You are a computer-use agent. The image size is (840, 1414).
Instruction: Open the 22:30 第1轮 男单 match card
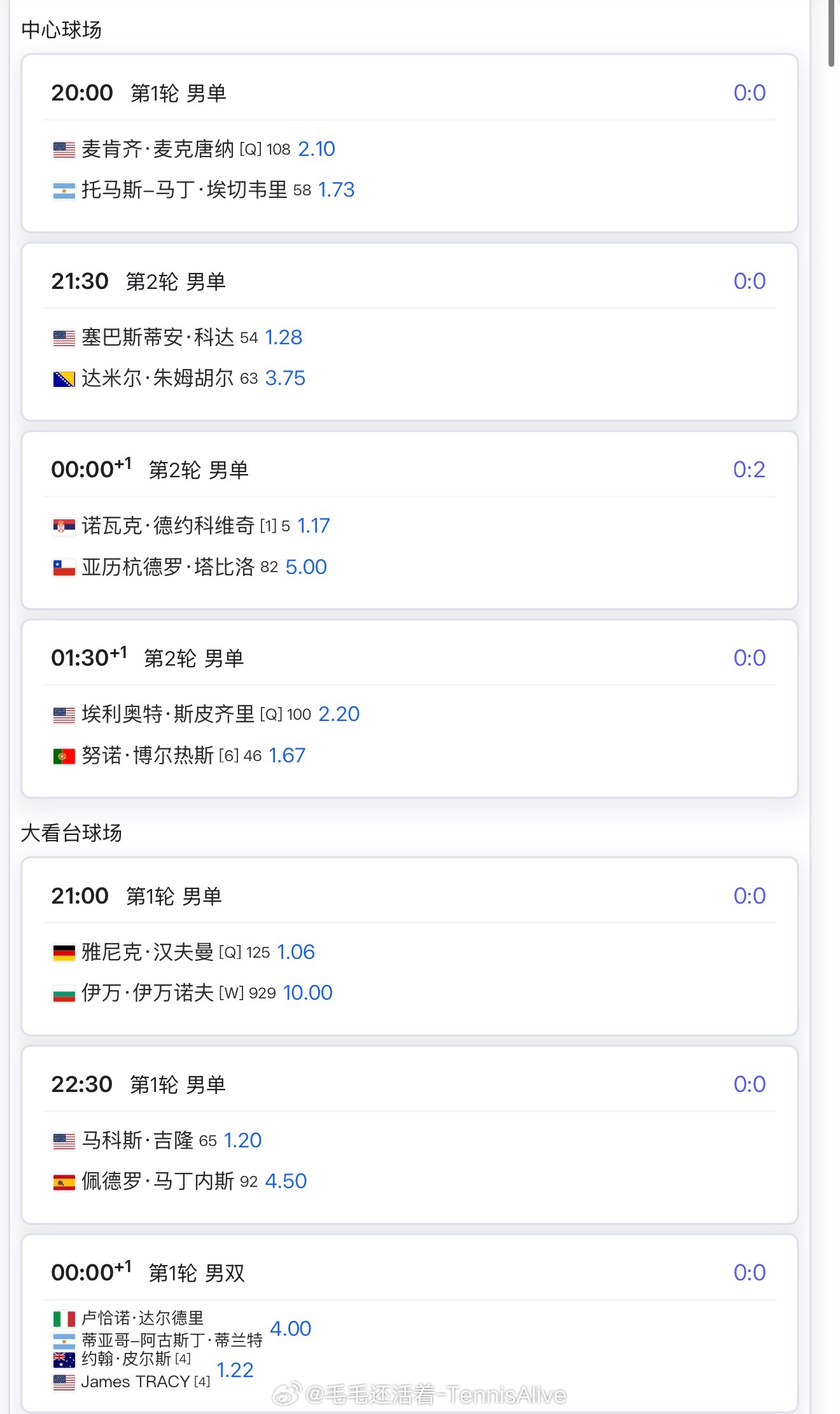coord(410,1135)
